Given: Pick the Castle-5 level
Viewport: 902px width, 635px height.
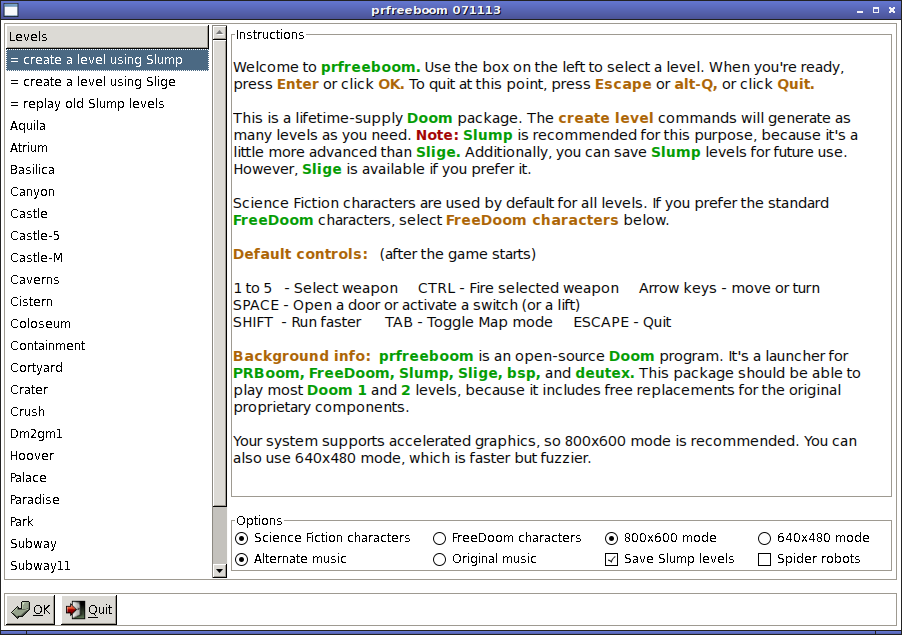Looking at the screenshot, I should pyautogui.click(x=108, y=236).
